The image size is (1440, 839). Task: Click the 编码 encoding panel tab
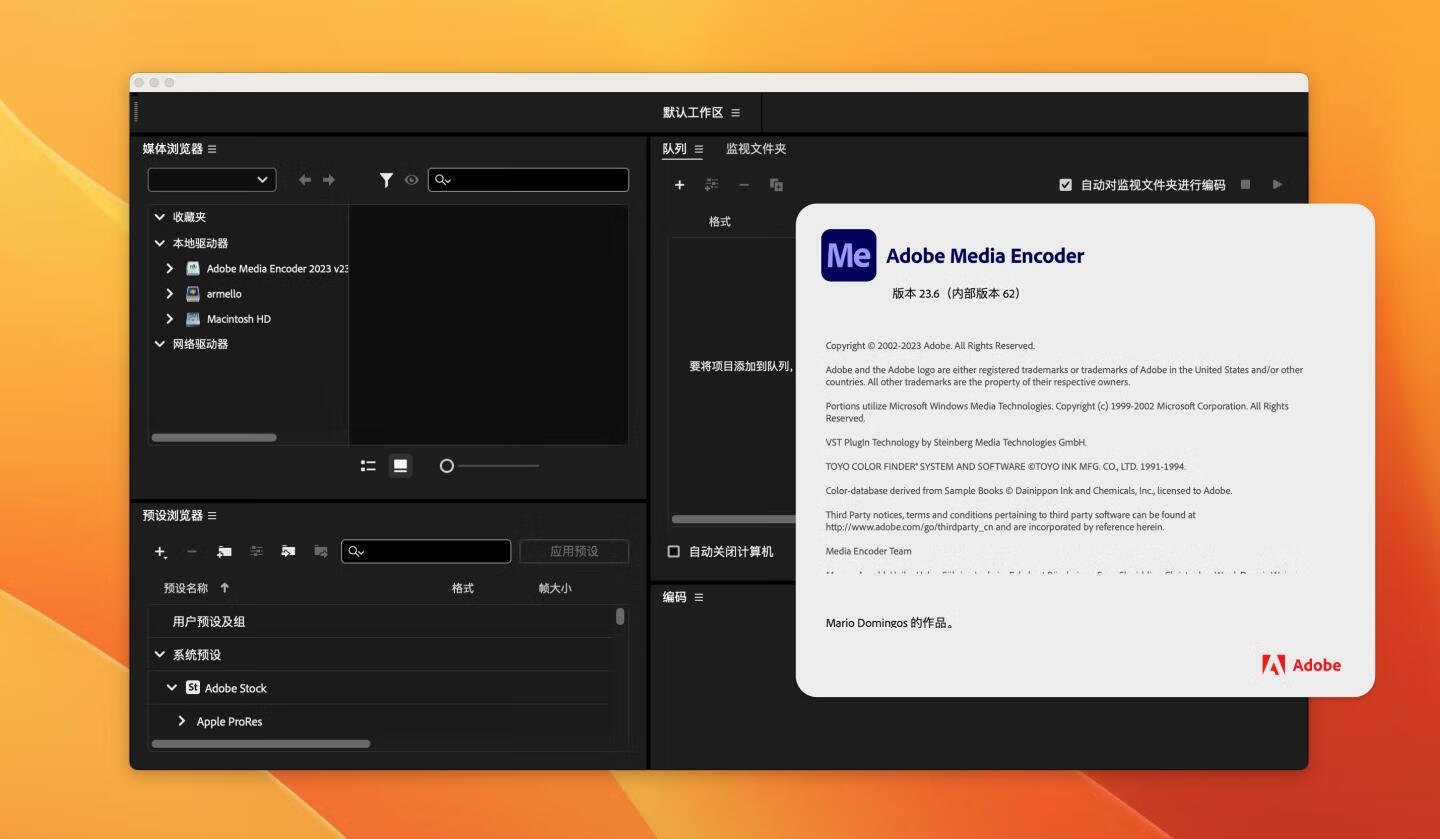pyautogui.click(x=675, y=597)
